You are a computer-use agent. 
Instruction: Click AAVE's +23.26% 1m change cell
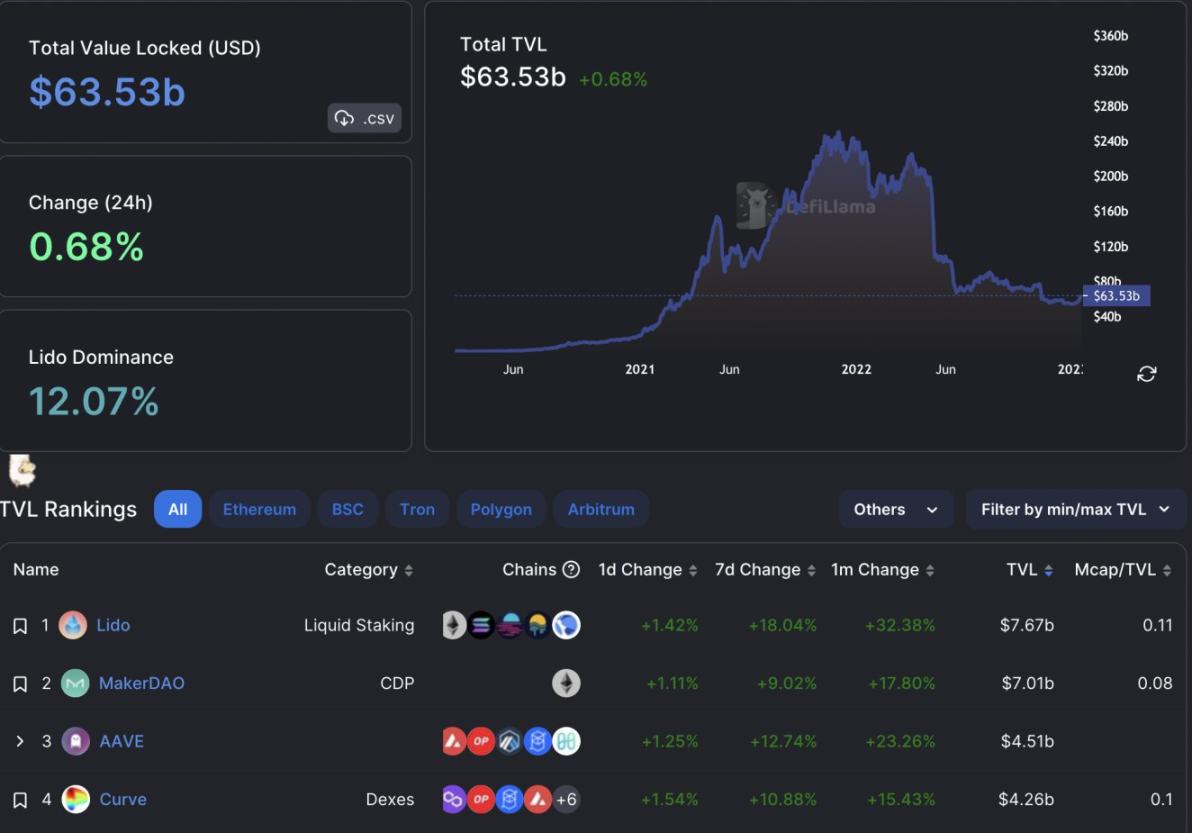point(900,741)
